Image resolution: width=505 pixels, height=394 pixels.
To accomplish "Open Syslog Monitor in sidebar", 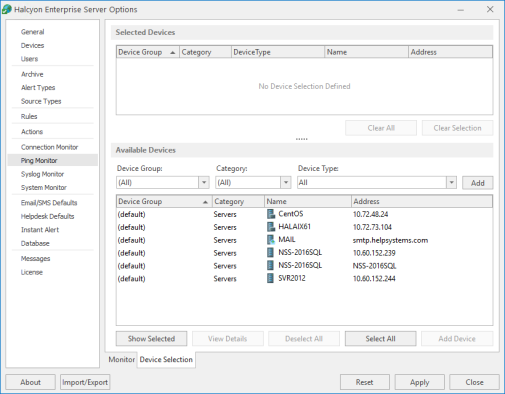I will pyautogui.click(x=42, y=174).
